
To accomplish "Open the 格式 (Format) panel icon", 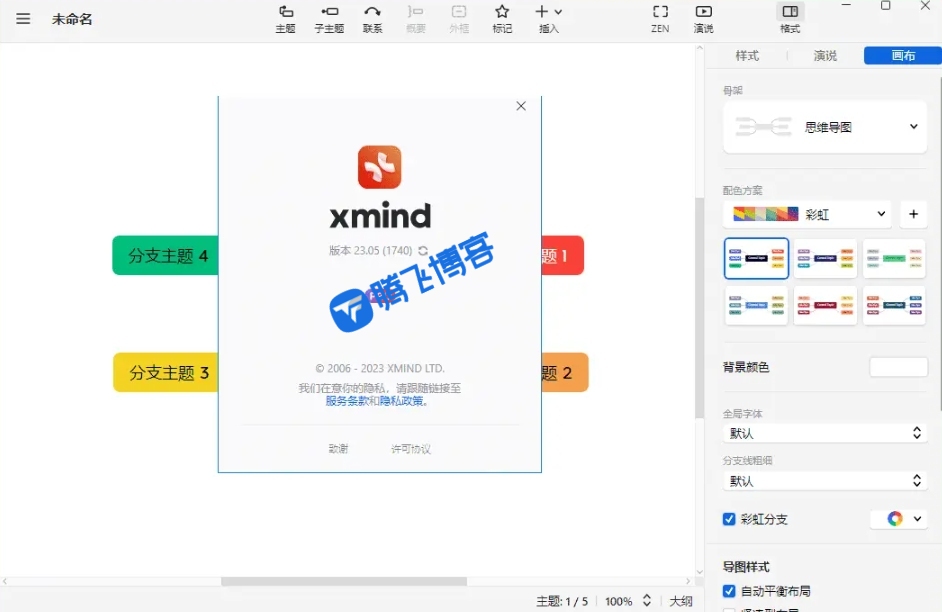I will coord(789,14).
